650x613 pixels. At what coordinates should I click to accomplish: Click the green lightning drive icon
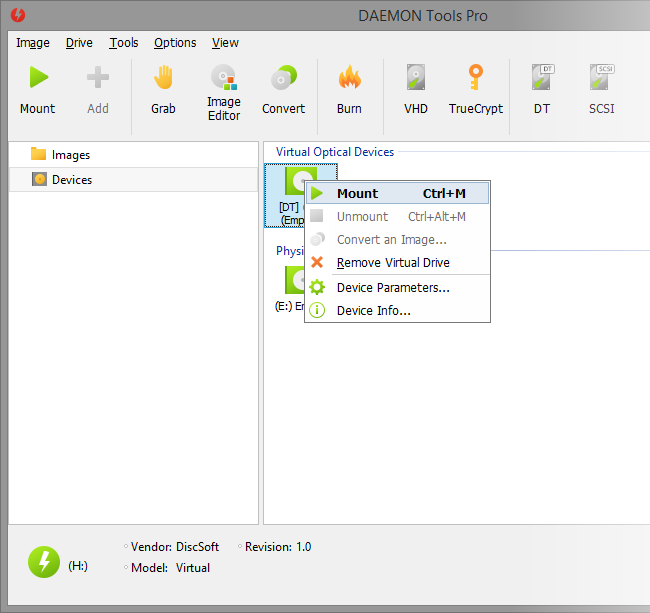point(44,562)
